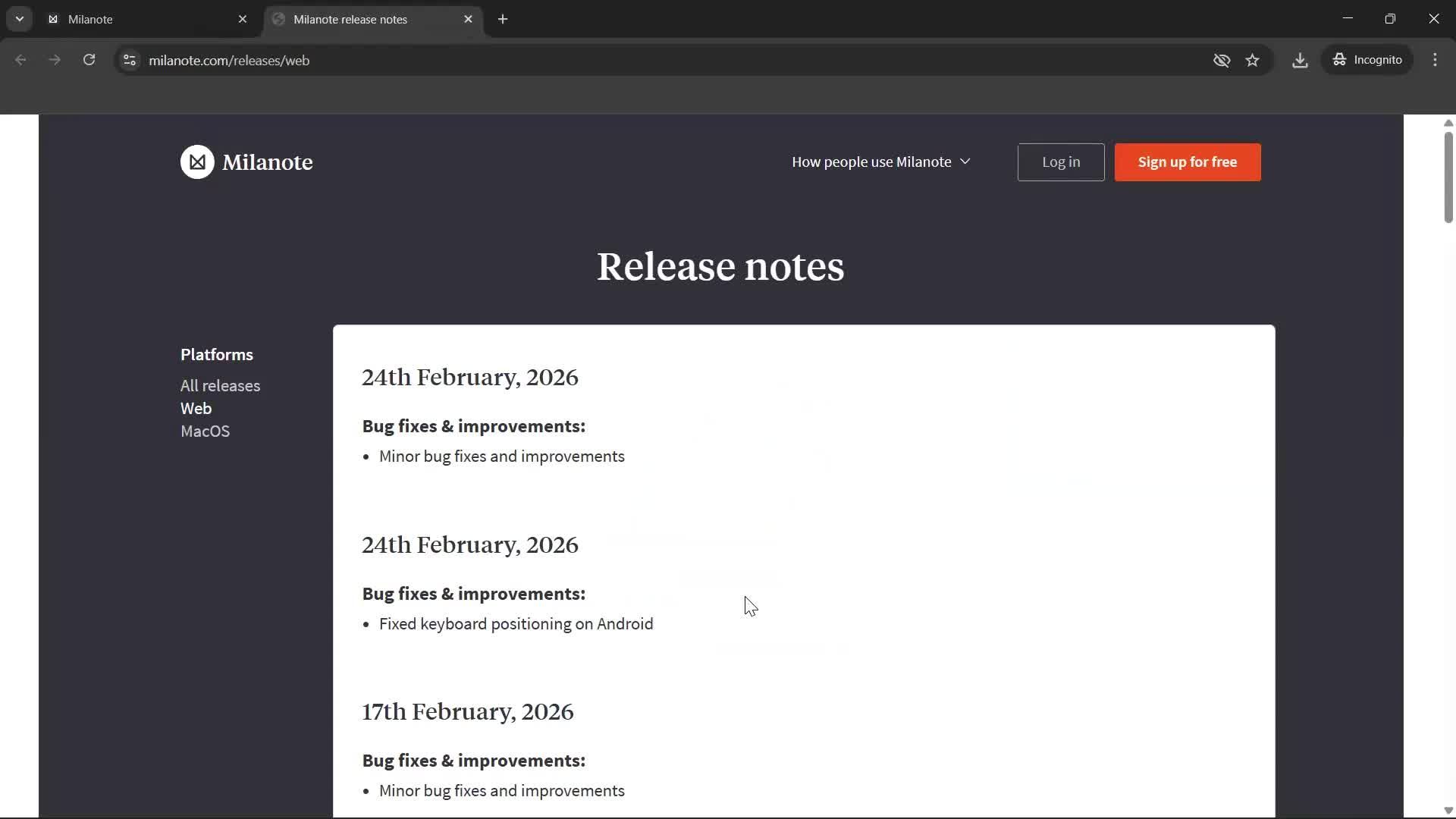Switch to the MacOS releases filter
The height and width of the screenshot is (819, 1456).
coord(205,431)
